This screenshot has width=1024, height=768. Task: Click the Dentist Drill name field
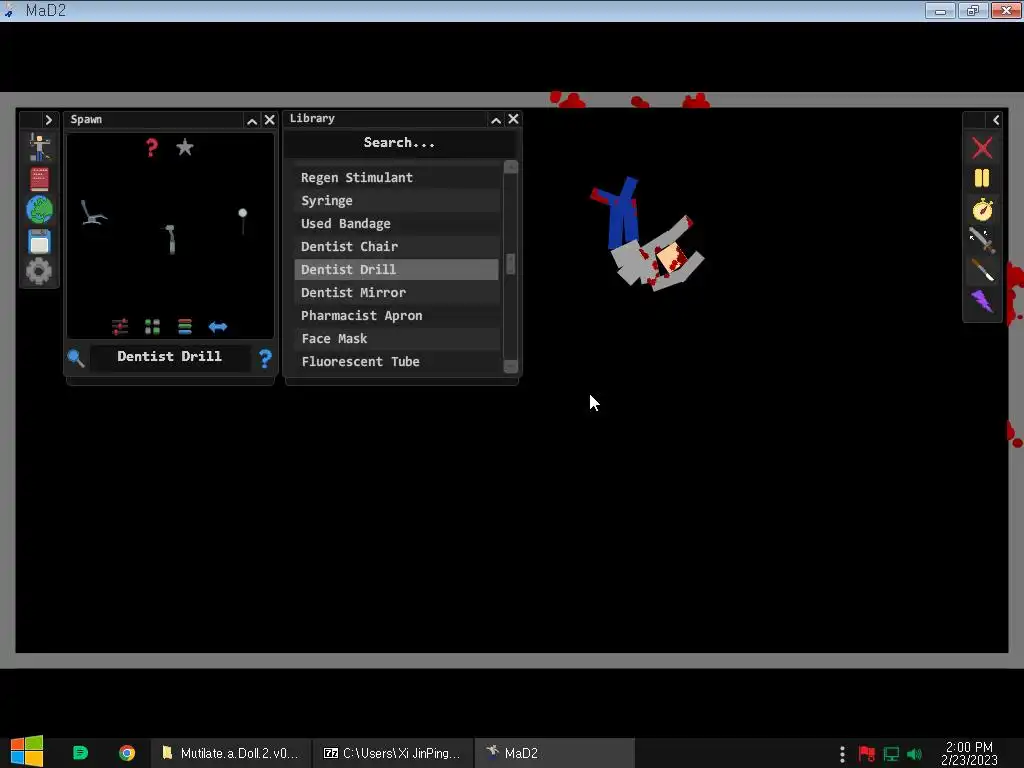point(170,357)
